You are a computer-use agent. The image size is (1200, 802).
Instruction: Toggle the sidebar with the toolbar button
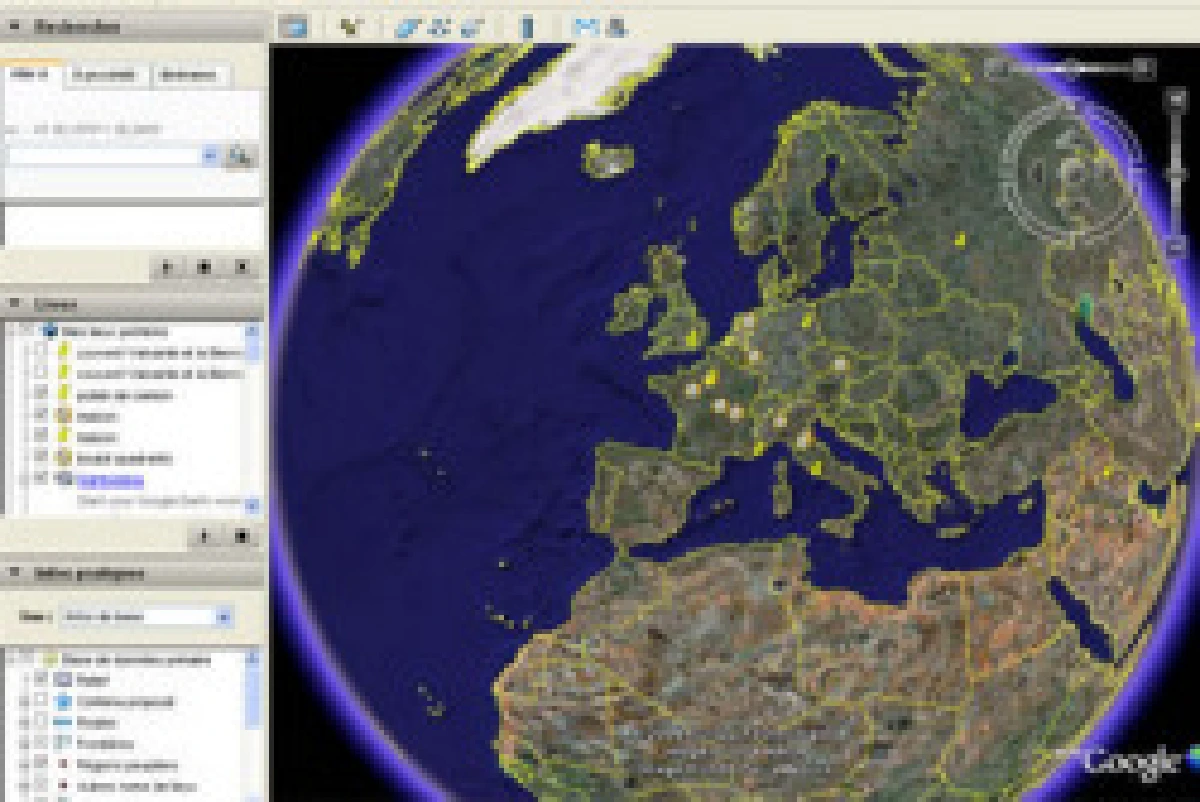[x=292, y=27]
